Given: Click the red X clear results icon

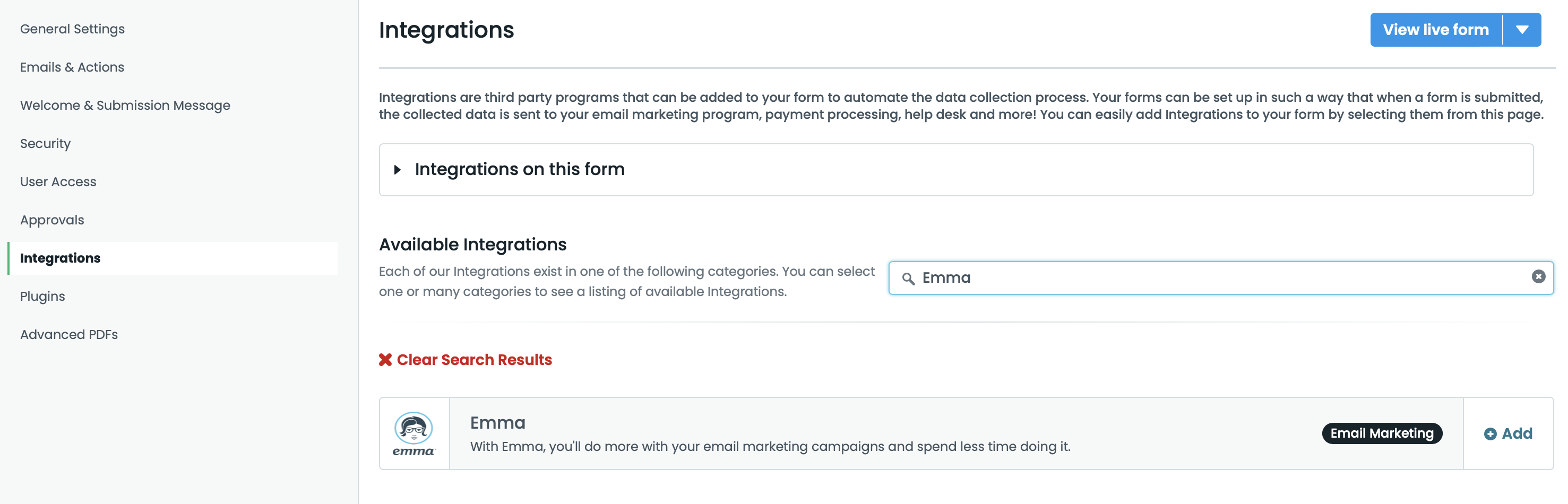Looking at the screenshot, I should coord(385,360).
